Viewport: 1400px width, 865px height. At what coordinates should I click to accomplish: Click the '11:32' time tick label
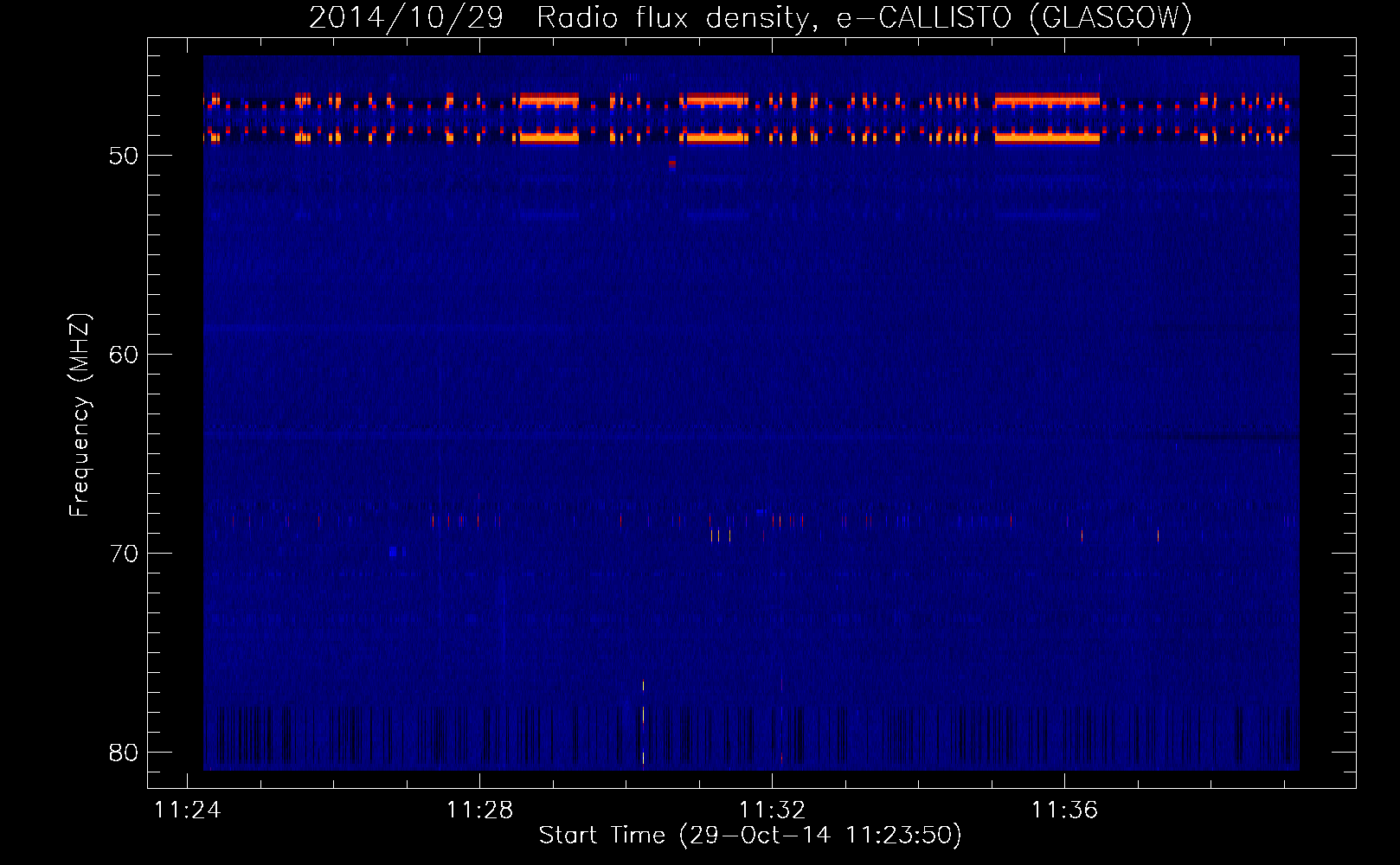[772, 810]
